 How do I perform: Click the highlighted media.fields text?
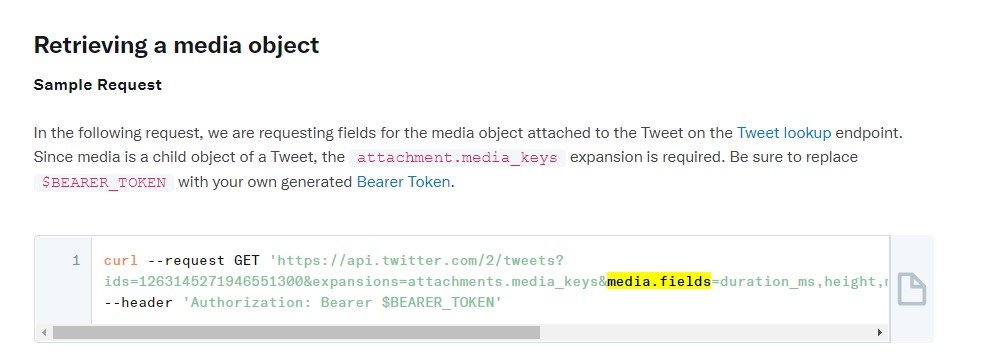tap(659, 281)
